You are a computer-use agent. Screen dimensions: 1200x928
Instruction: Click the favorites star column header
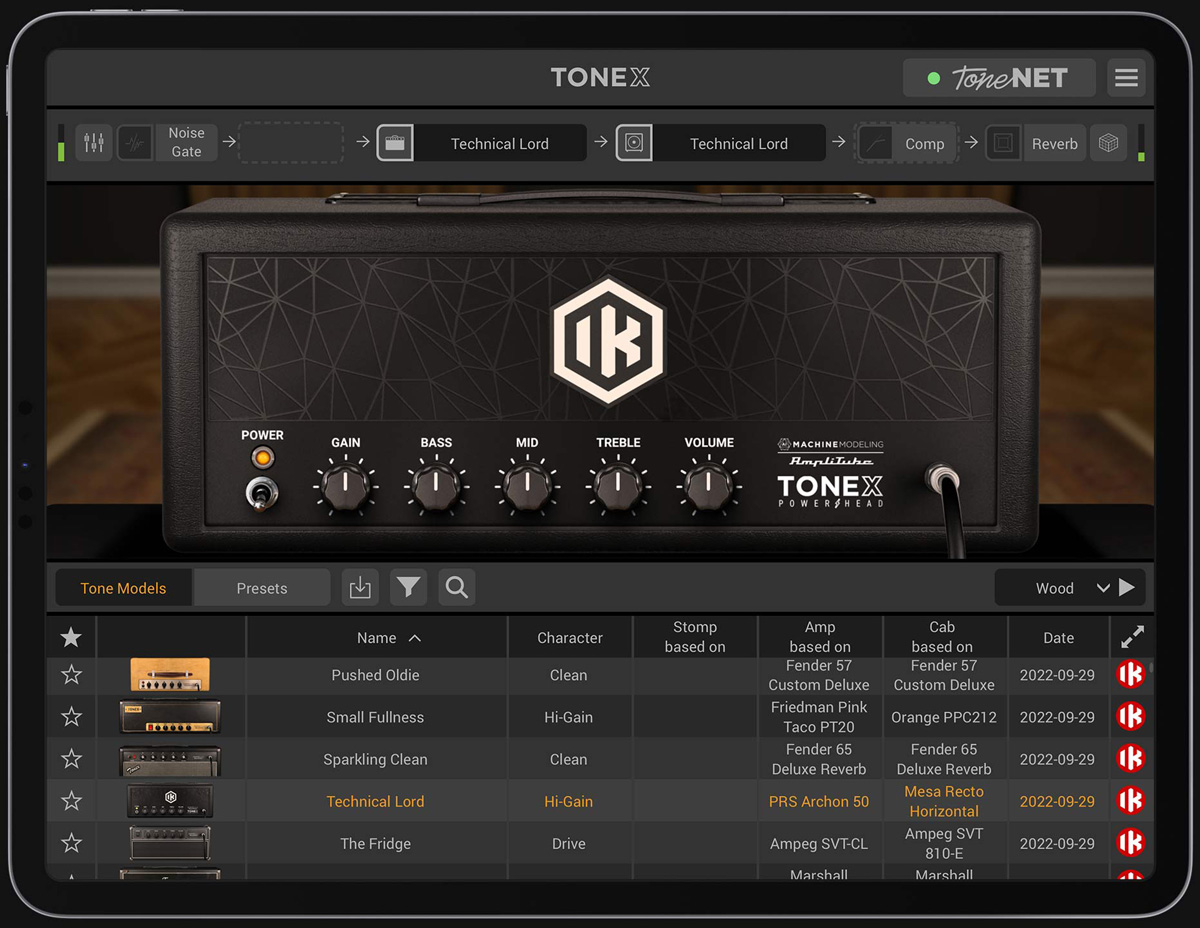tap(71, 637)
